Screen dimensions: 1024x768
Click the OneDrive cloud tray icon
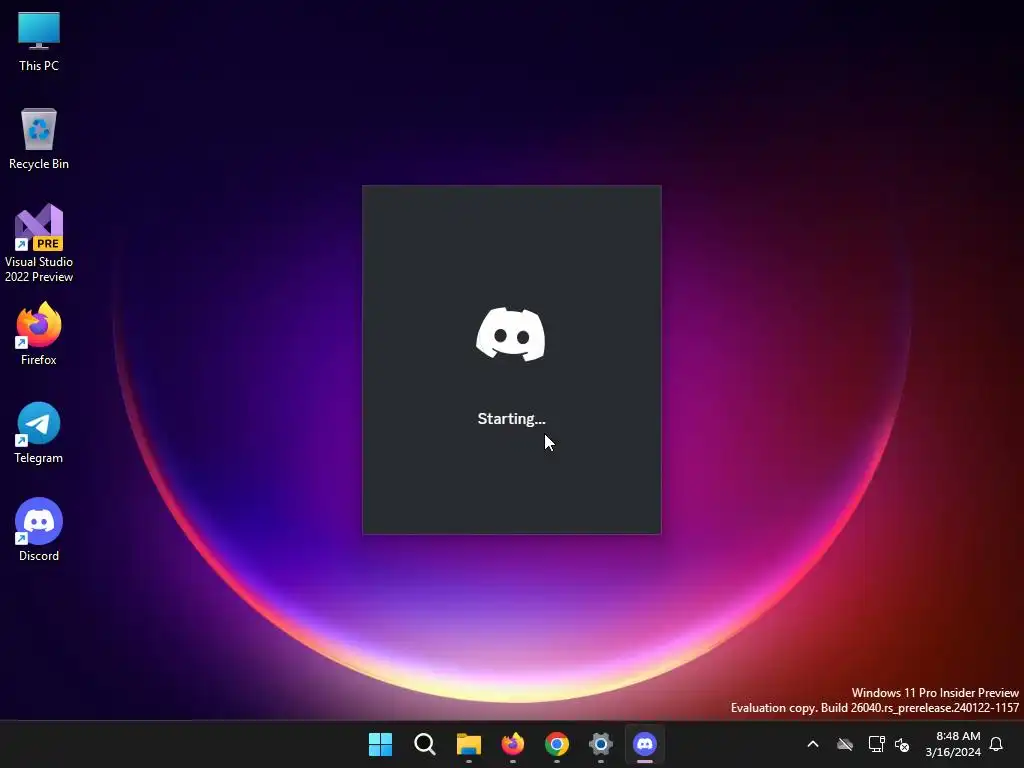point(845,744)
